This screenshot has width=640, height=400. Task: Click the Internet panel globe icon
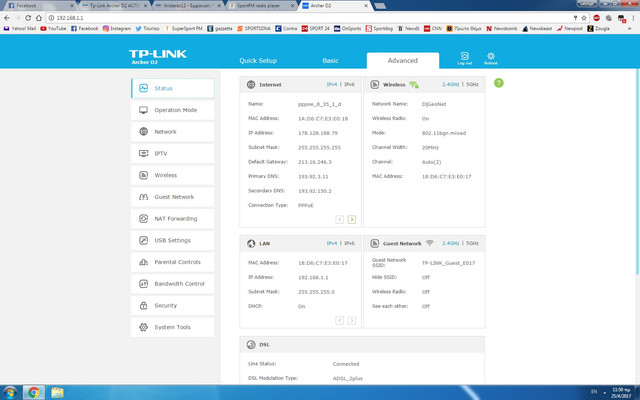click(251, 84)
